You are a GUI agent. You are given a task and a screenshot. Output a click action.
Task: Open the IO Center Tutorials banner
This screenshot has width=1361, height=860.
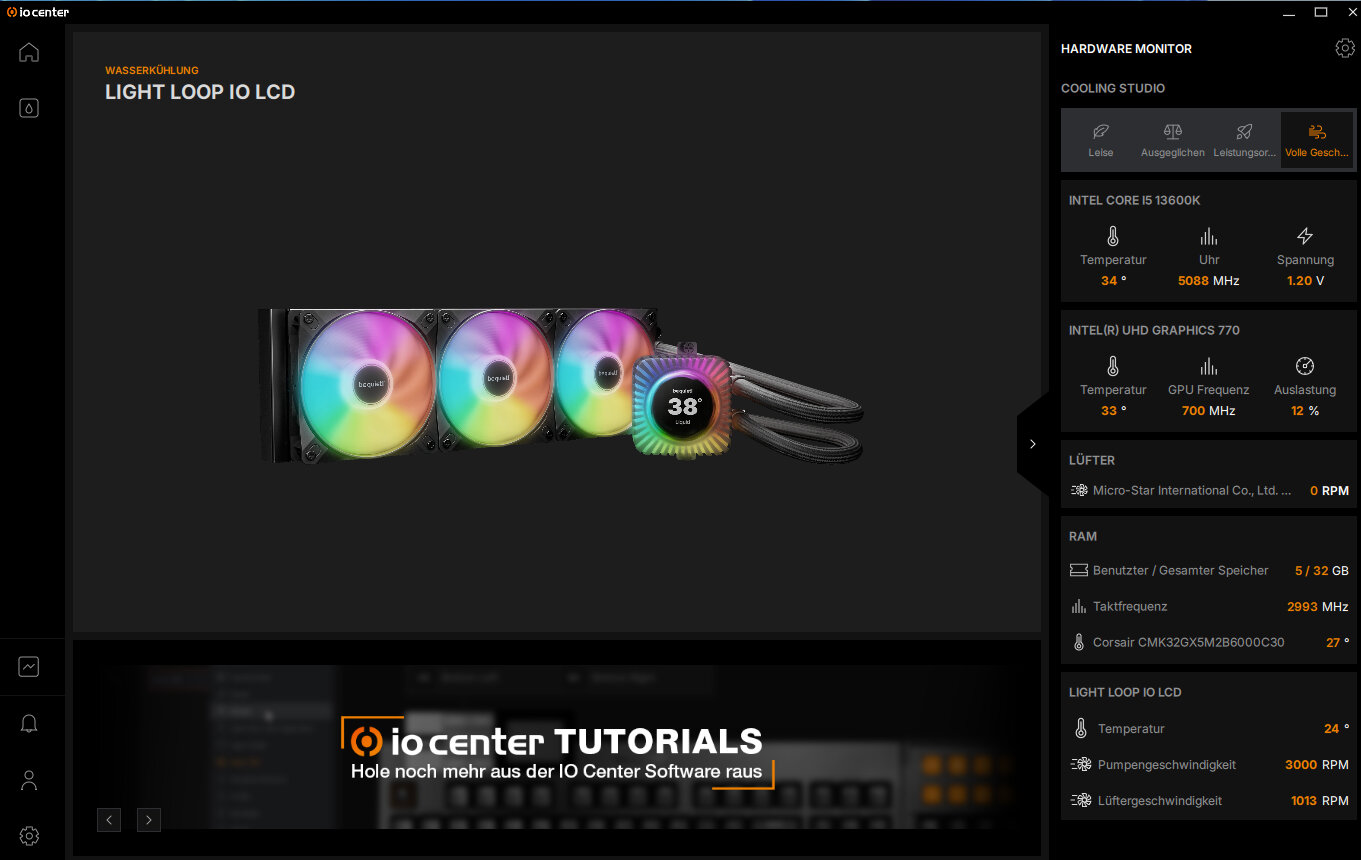click(557, 748)
